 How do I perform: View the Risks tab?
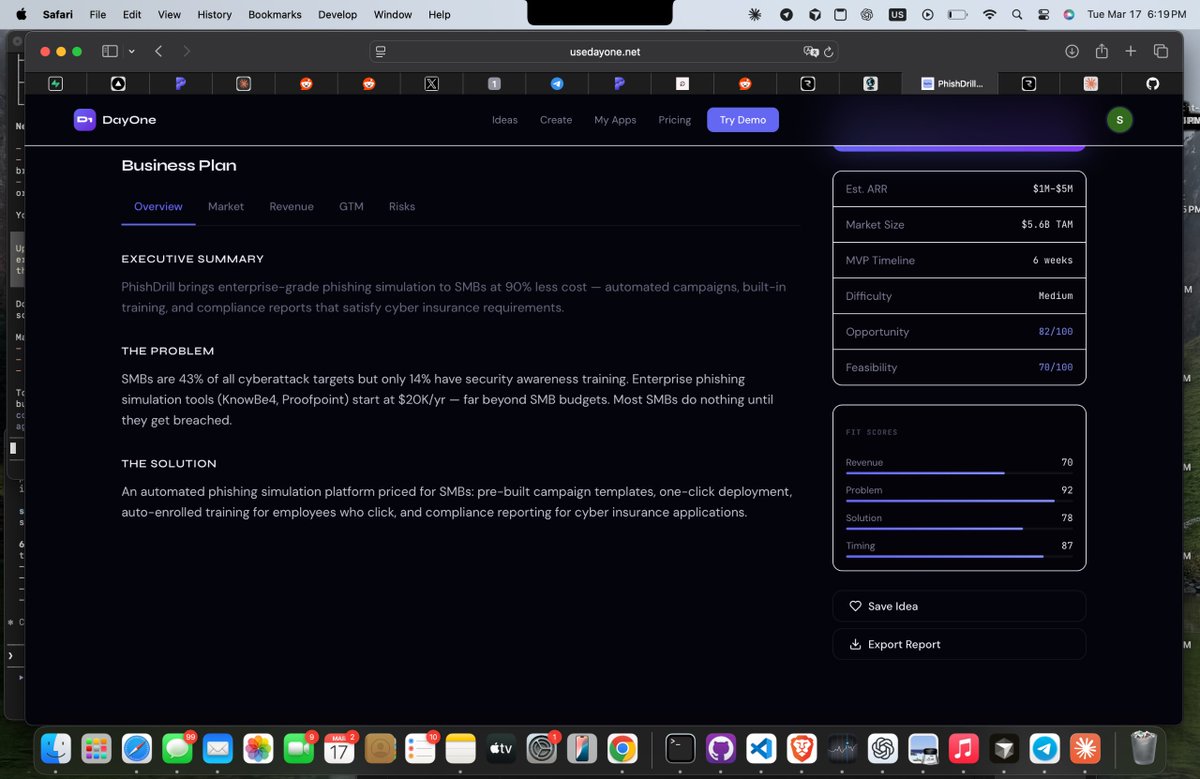[402, 206]
